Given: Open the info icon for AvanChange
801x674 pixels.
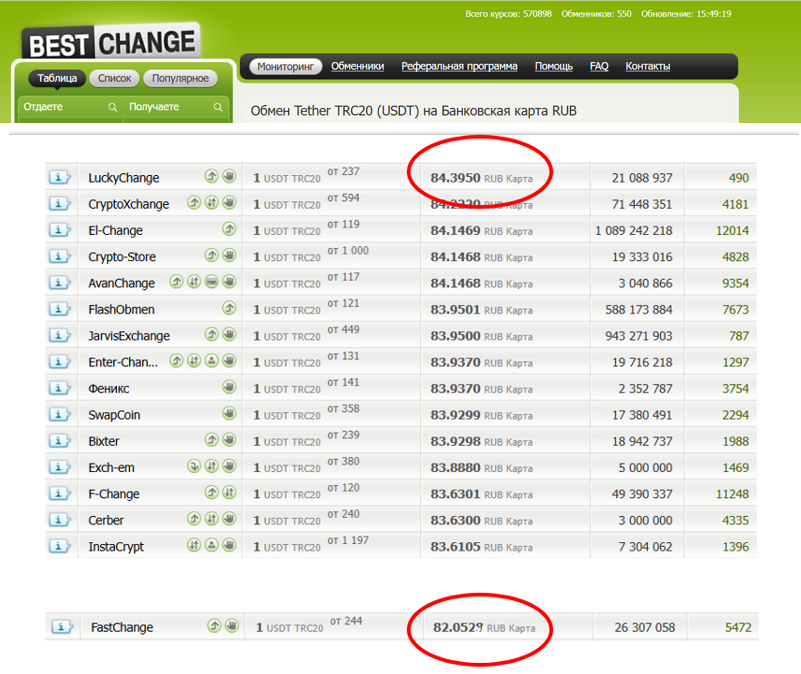Looking at the screenshot, I should point(59,283).
